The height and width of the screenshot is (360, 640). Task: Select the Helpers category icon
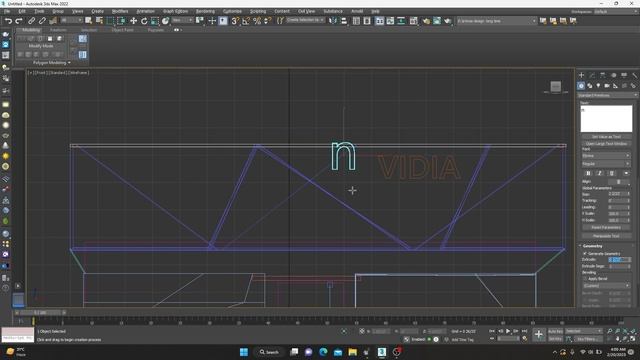[616, 86]
